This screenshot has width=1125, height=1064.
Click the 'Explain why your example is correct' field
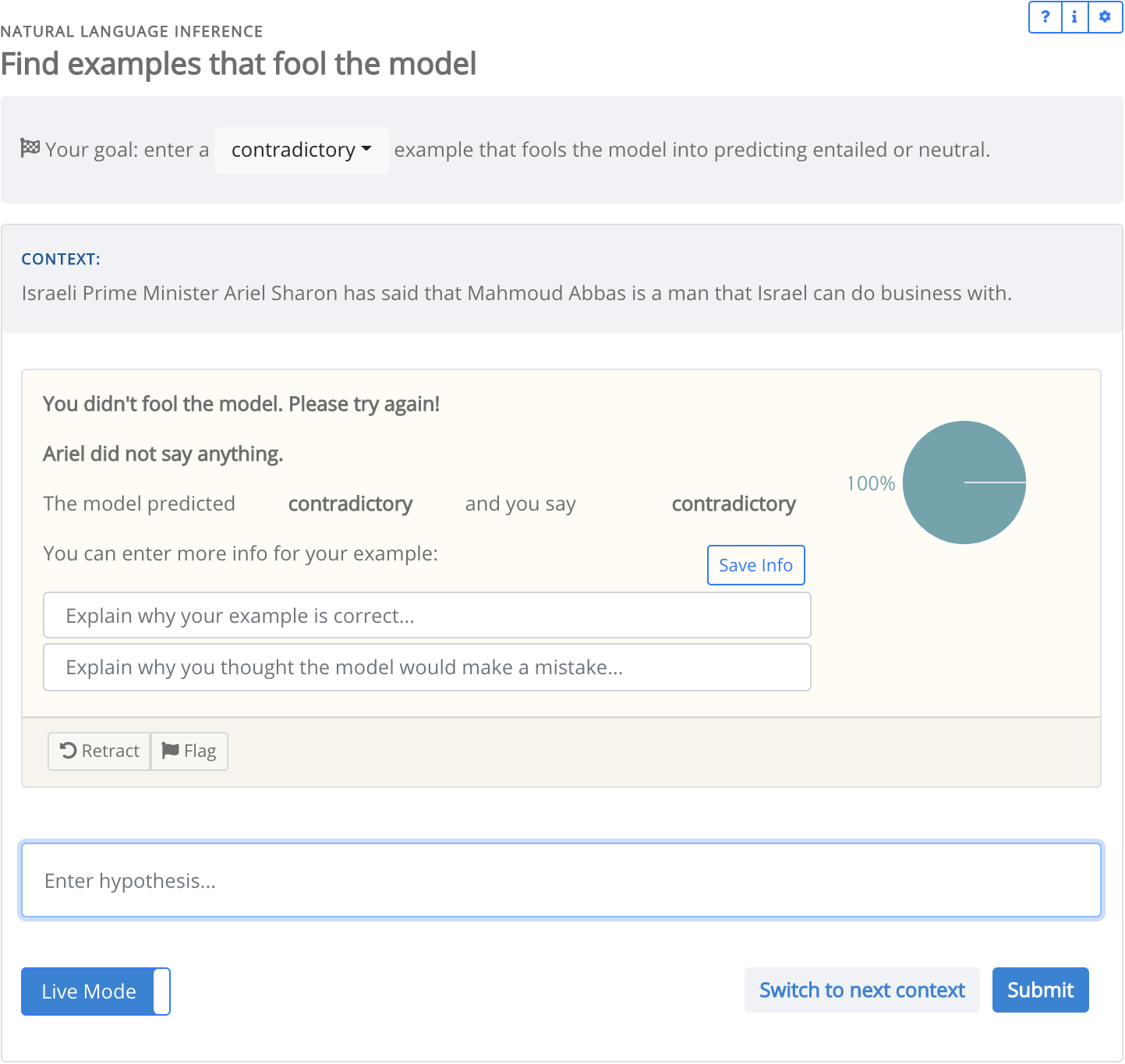(x=426, y=616)
